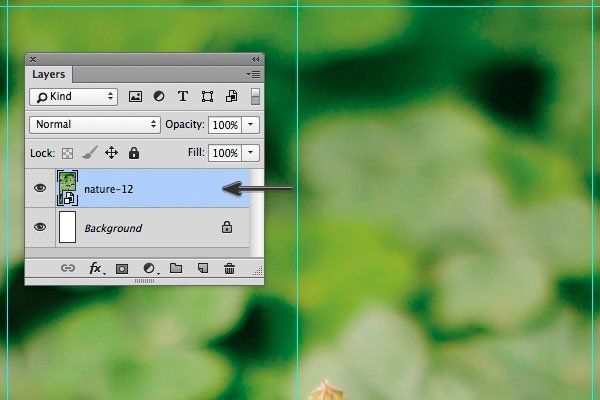Open the Normal blend mode dropdown
This screenshot has height=400, width=600.
coord(95,124)
